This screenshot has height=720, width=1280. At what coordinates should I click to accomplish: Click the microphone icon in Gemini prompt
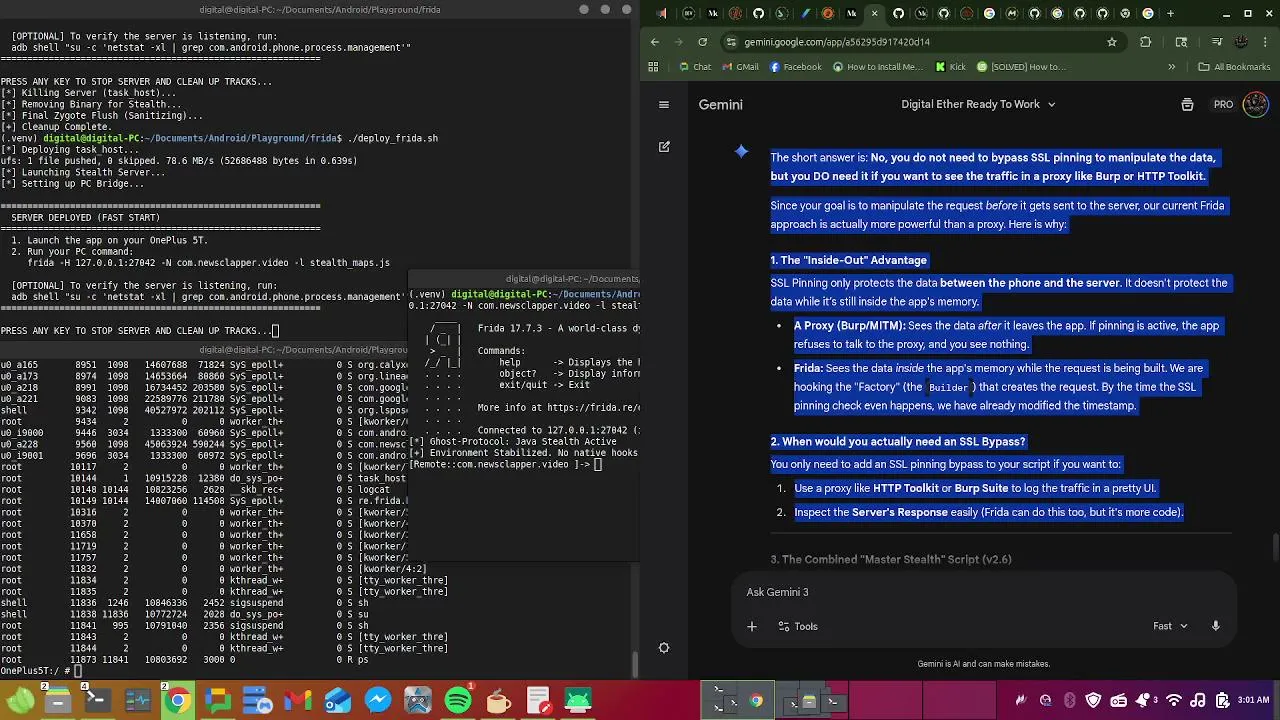[1216, 626]
